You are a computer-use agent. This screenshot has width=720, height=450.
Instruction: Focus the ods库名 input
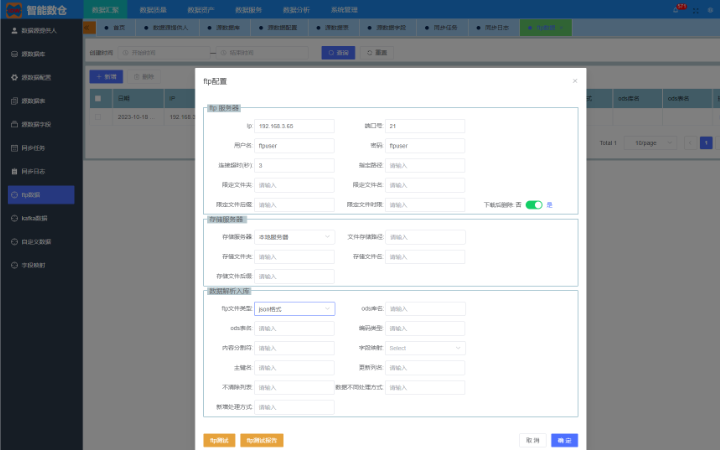[x=425, y=309]
